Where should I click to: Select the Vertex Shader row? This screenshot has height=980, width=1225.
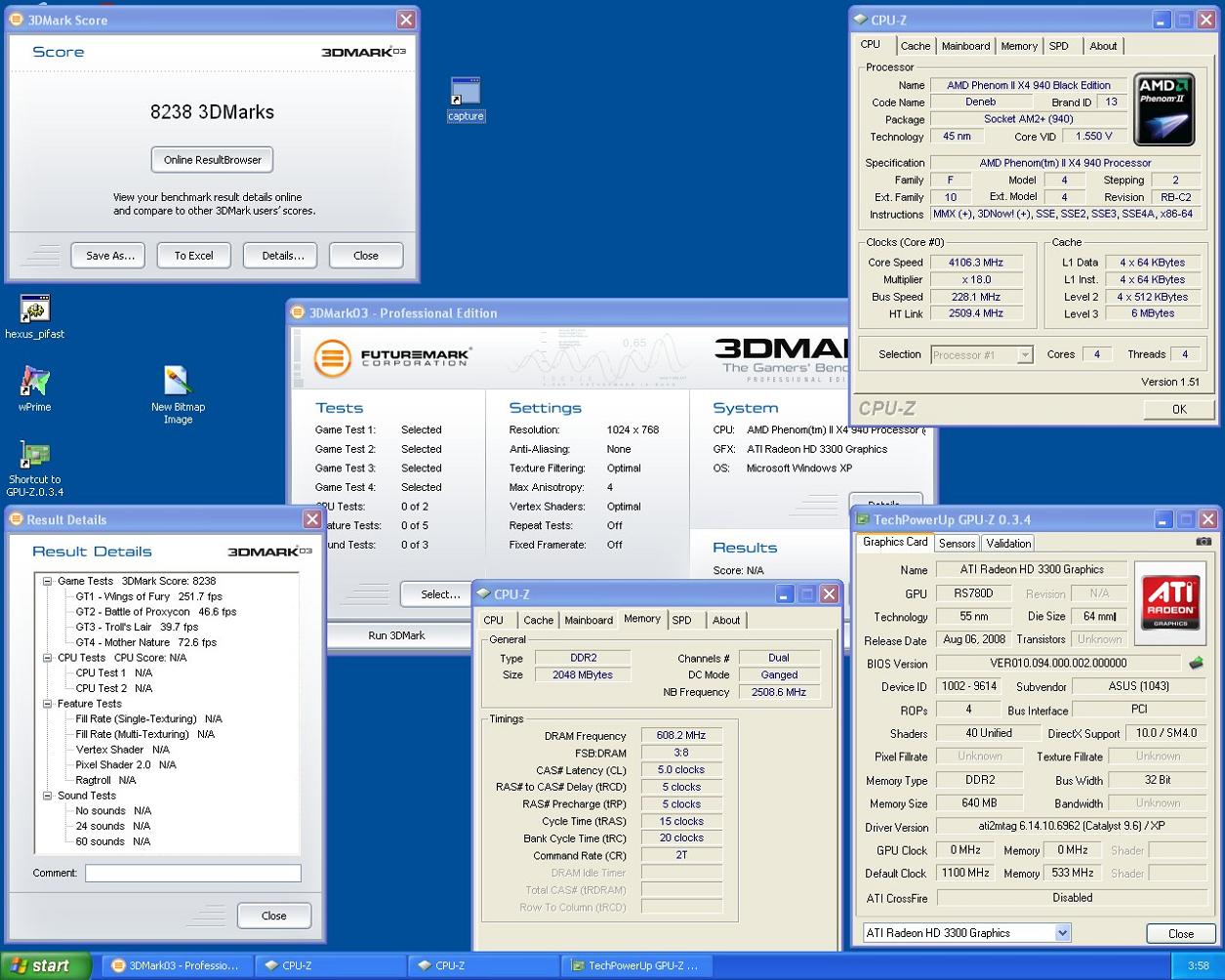123,750
